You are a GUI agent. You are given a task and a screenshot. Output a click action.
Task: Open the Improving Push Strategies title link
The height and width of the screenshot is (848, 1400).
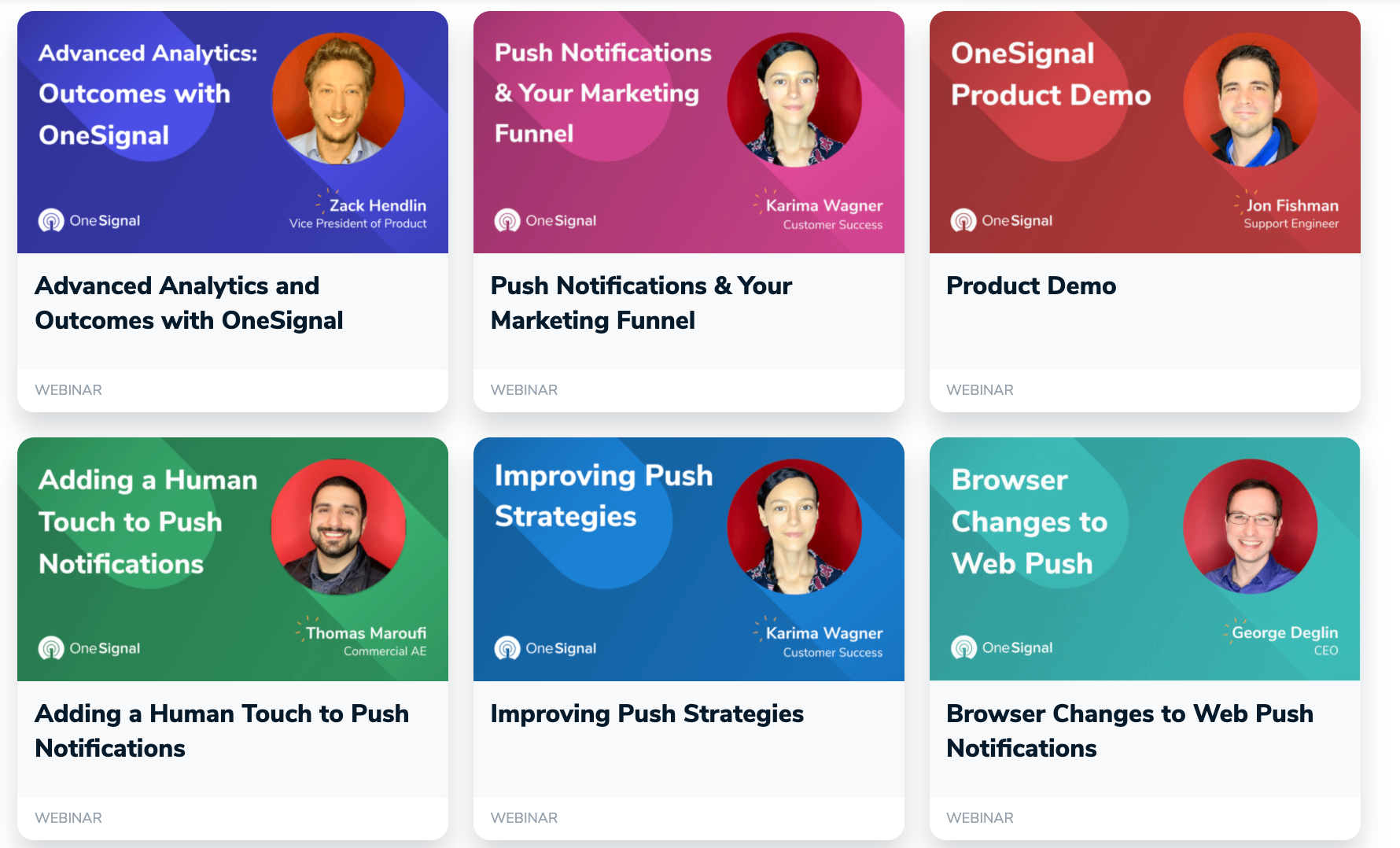(647, 713)
